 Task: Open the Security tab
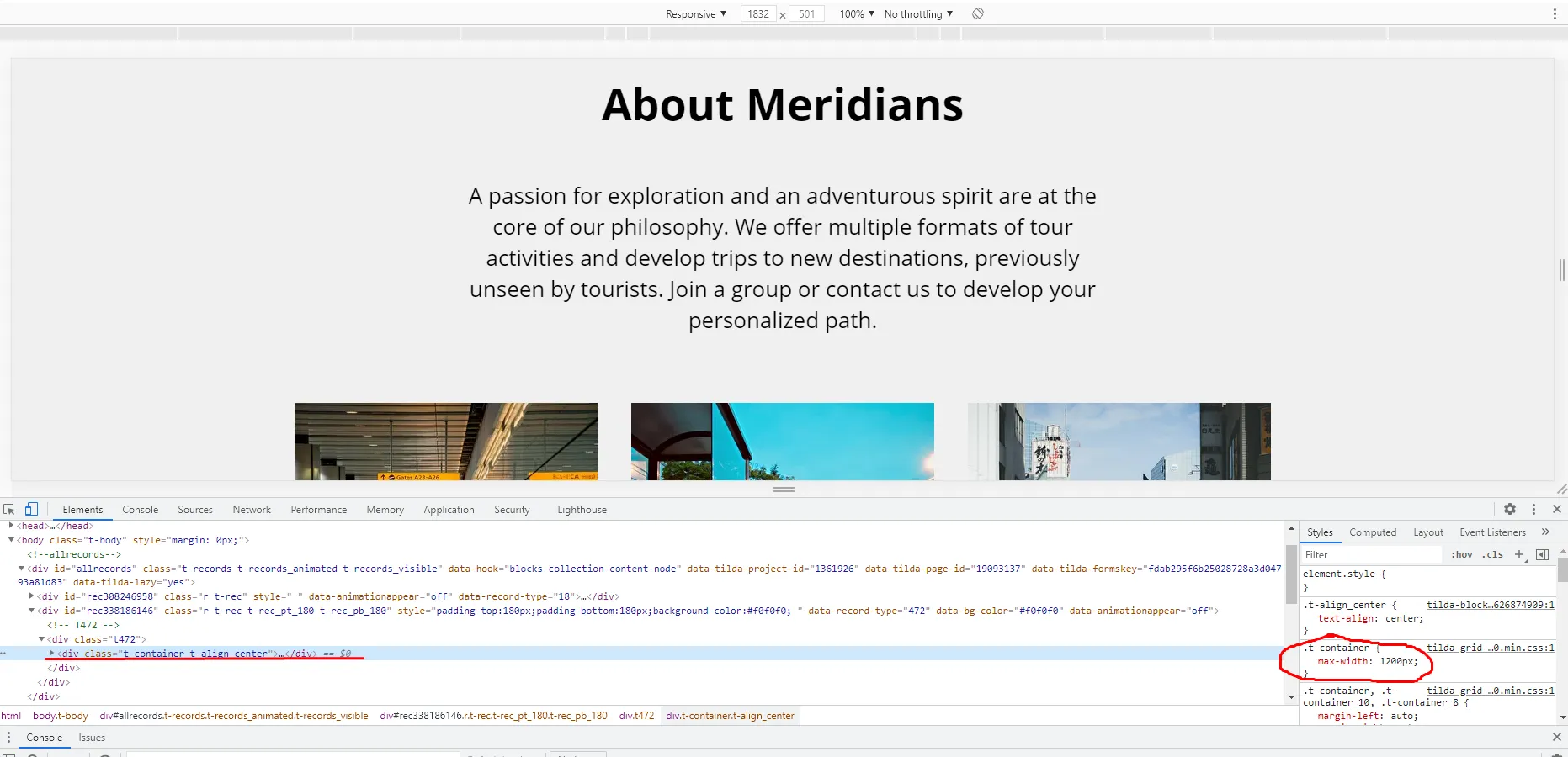[x=512, y=510]
